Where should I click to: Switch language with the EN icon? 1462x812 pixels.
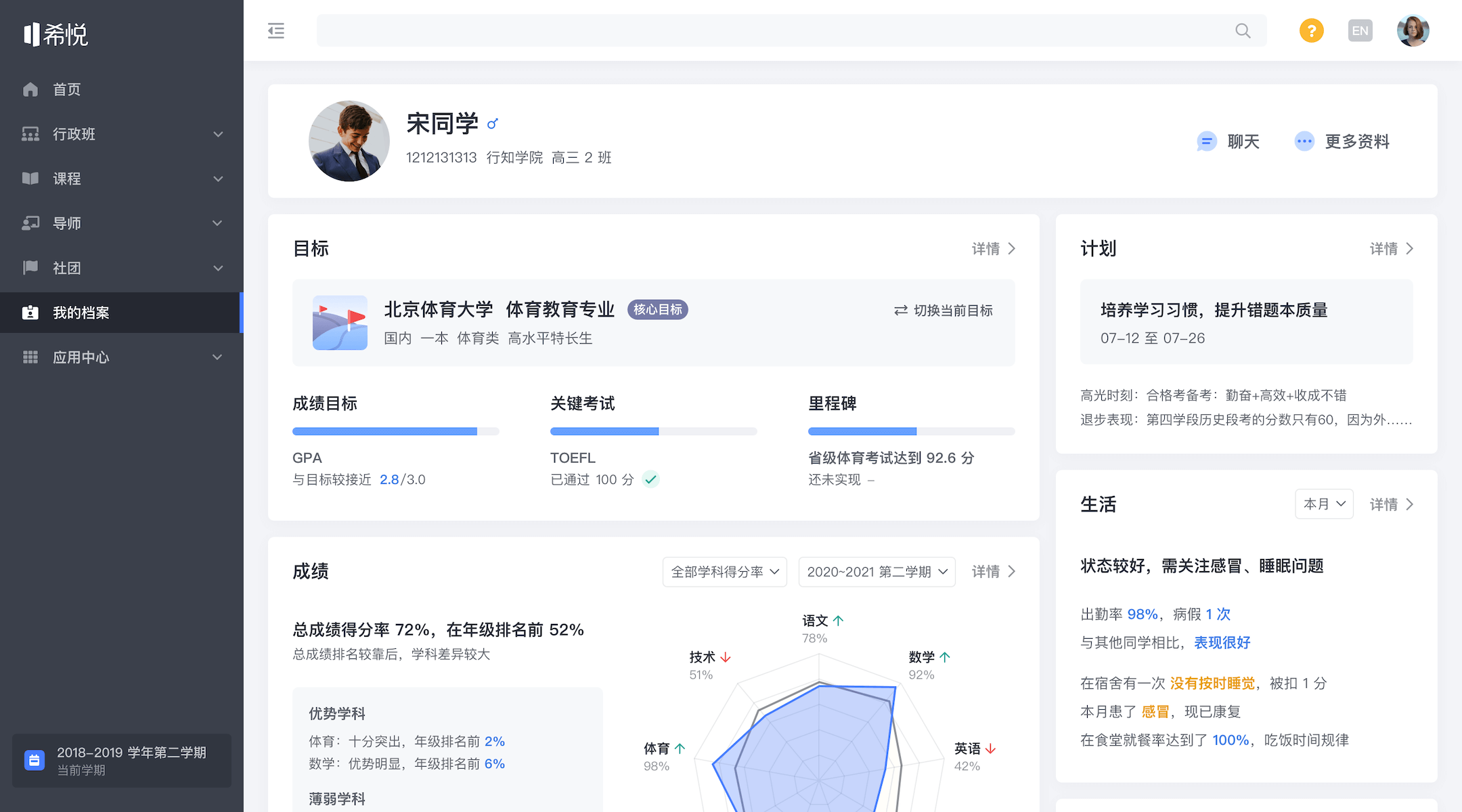(x=1360, y=31)
